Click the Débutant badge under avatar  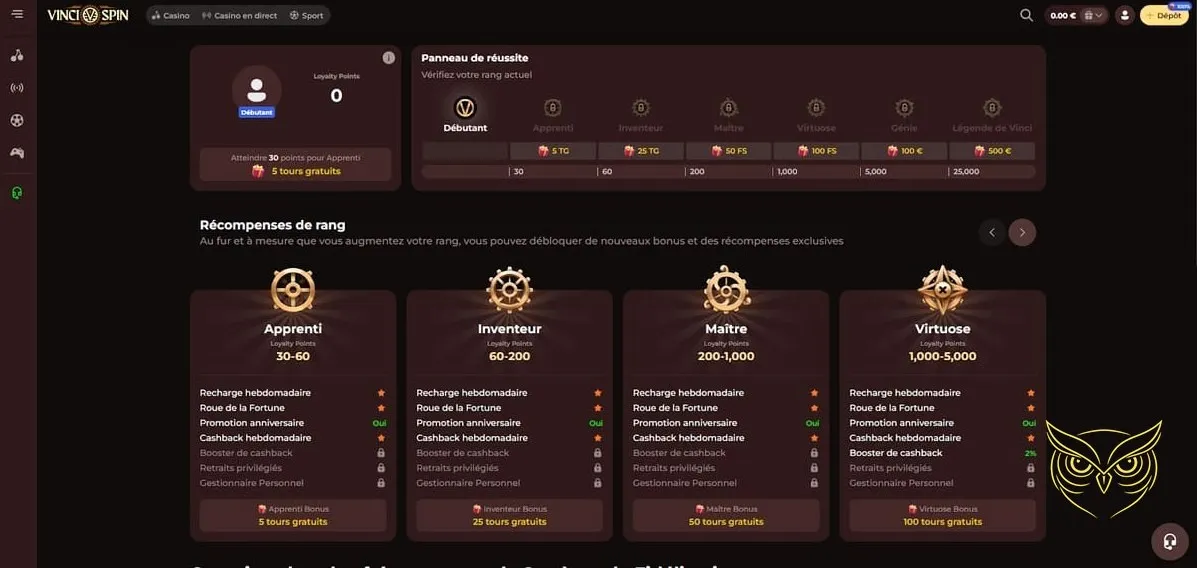[257, 112]
